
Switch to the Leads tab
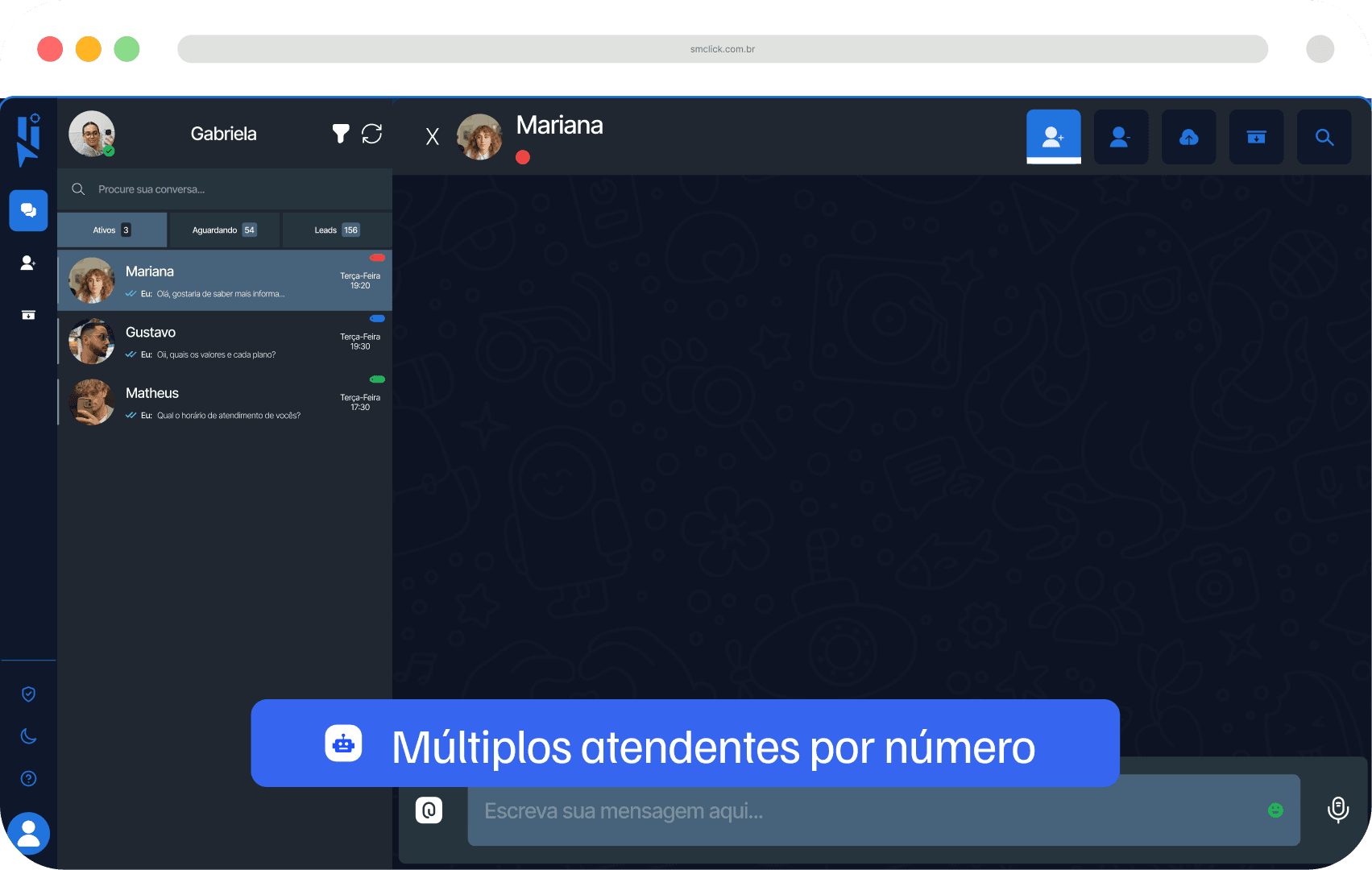click(x=337, y=230)
